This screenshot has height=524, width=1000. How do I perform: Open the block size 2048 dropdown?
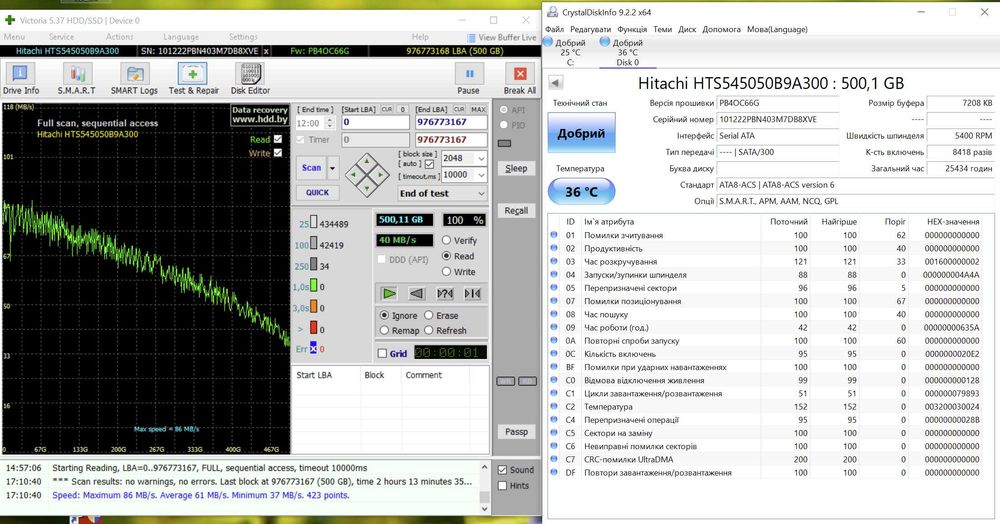tap(481, 158)
